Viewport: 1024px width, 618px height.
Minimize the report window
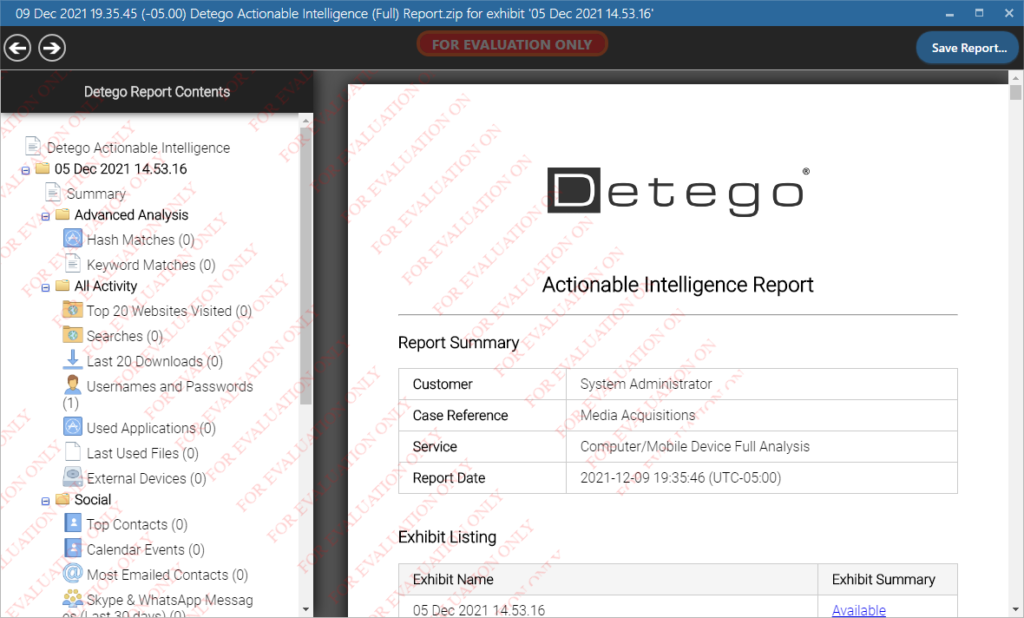[x=950, y=13]
